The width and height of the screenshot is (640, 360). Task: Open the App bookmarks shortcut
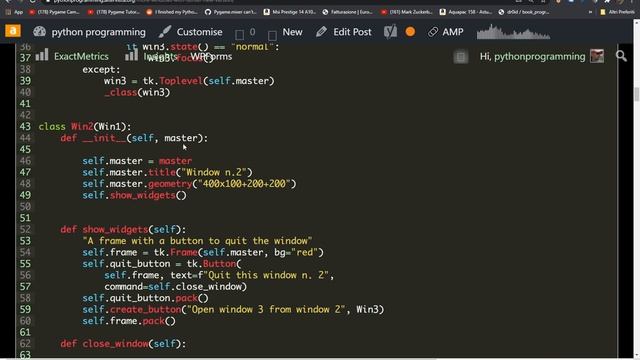[14, 12]
